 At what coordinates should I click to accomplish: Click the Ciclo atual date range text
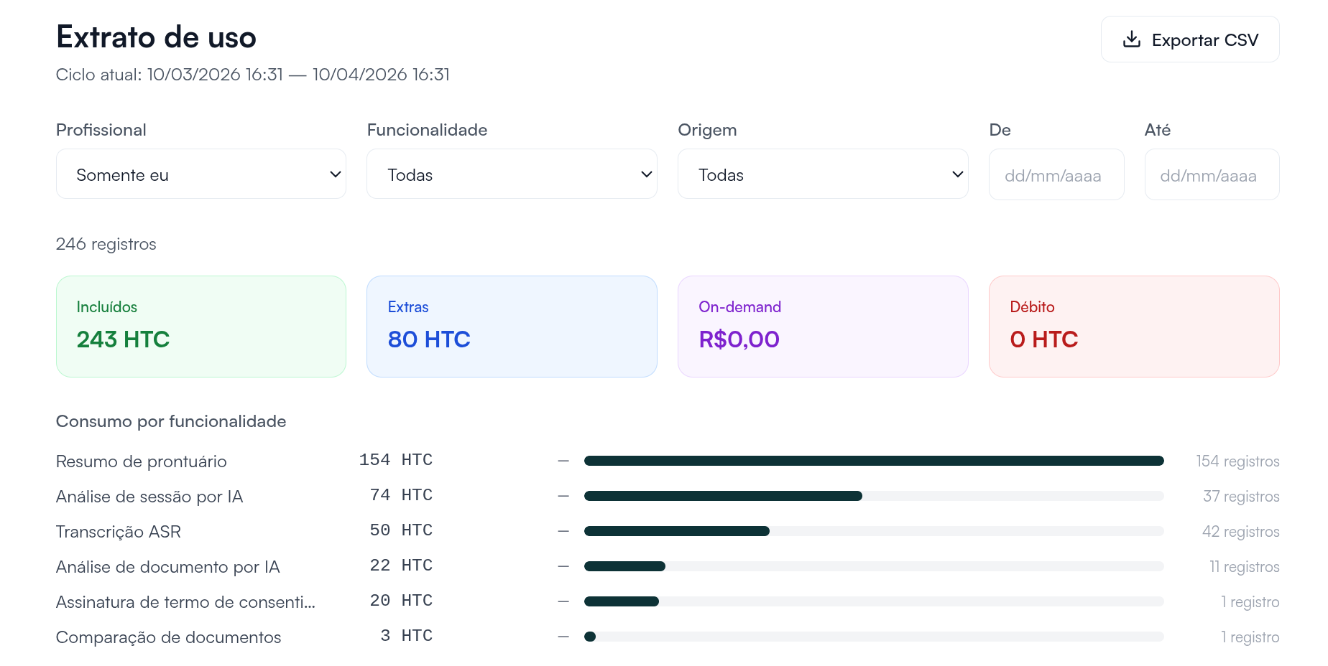(x=253, y=75)
